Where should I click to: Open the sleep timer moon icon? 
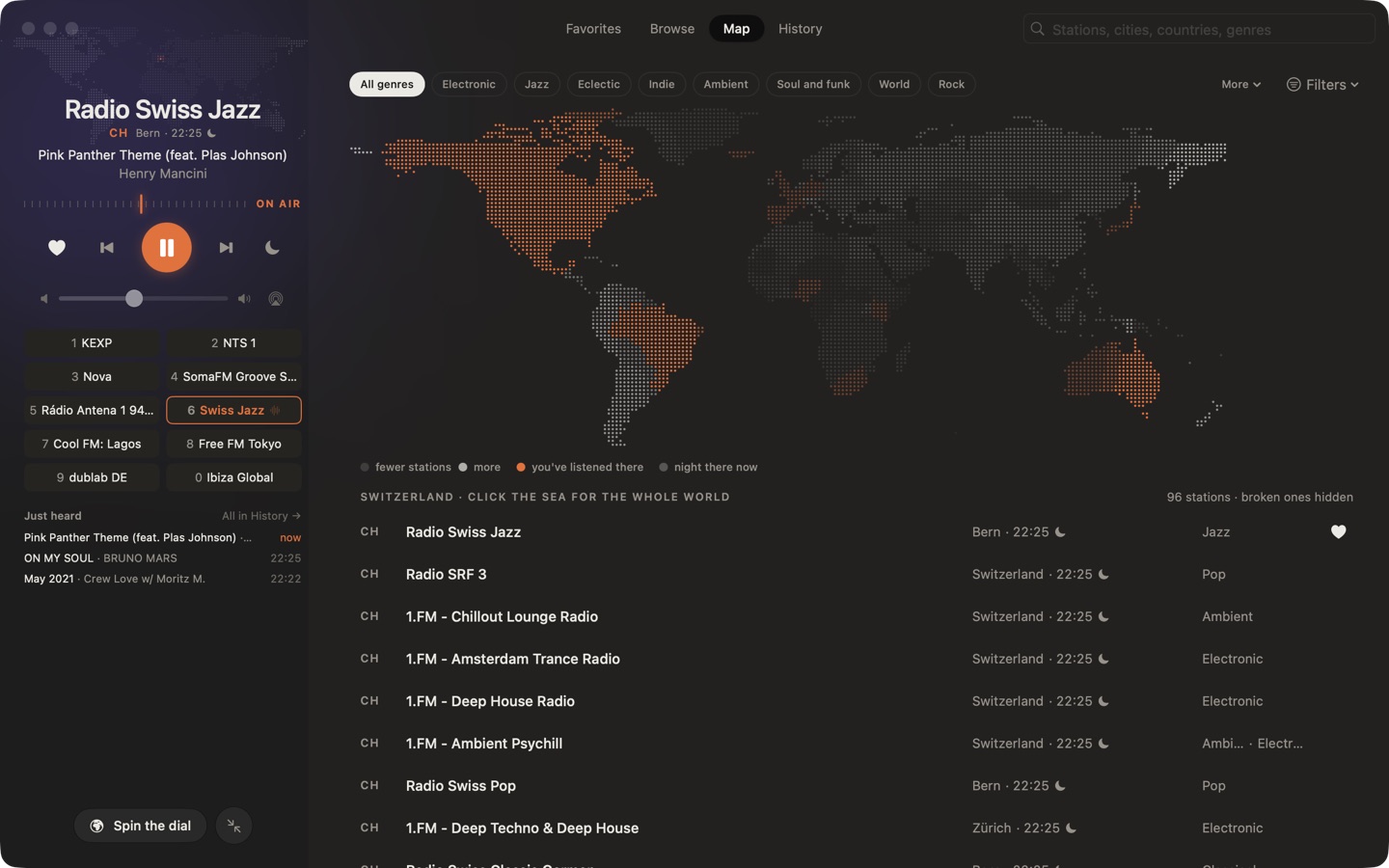tap(272, 248)
